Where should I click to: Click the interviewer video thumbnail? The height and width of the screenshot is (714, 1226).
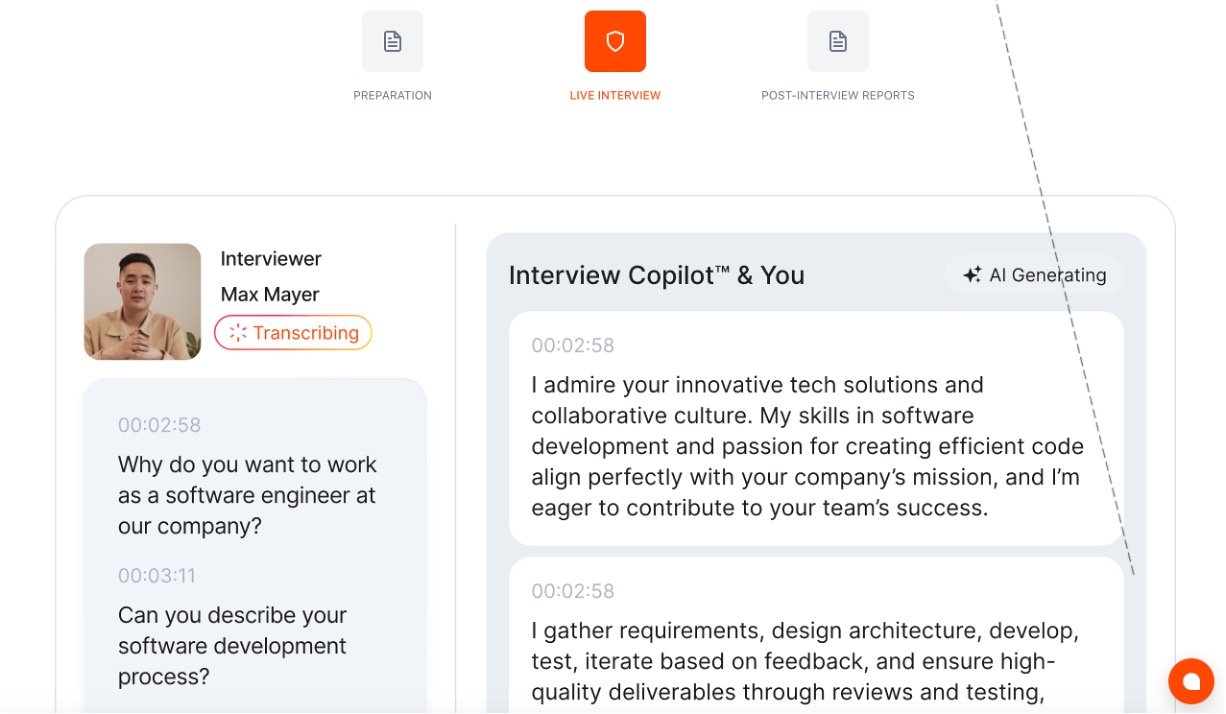(142, 301)
